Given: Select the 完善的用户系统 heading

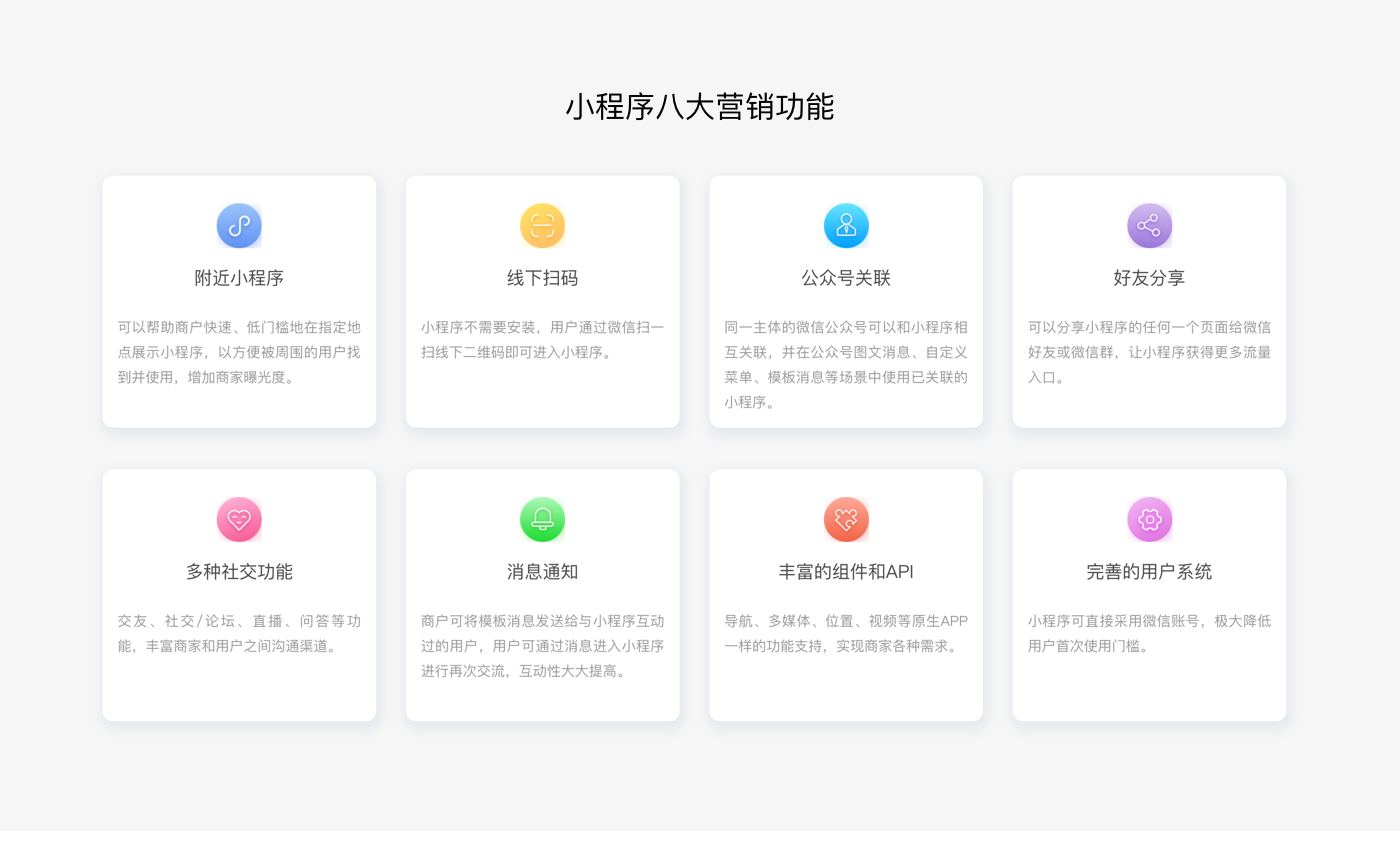Looking at the screenshot, I should click(1149, 572).
